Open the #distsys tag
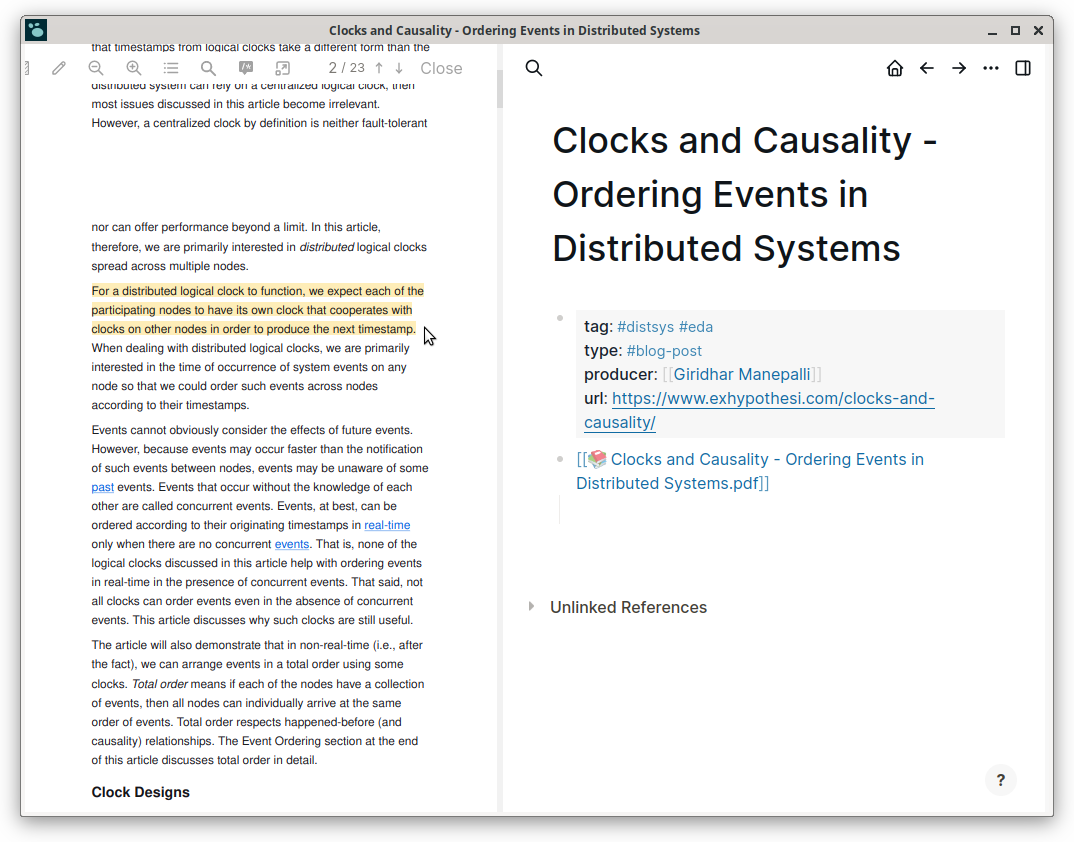Viewport: 1074px width, 842px height. point(645,327)
